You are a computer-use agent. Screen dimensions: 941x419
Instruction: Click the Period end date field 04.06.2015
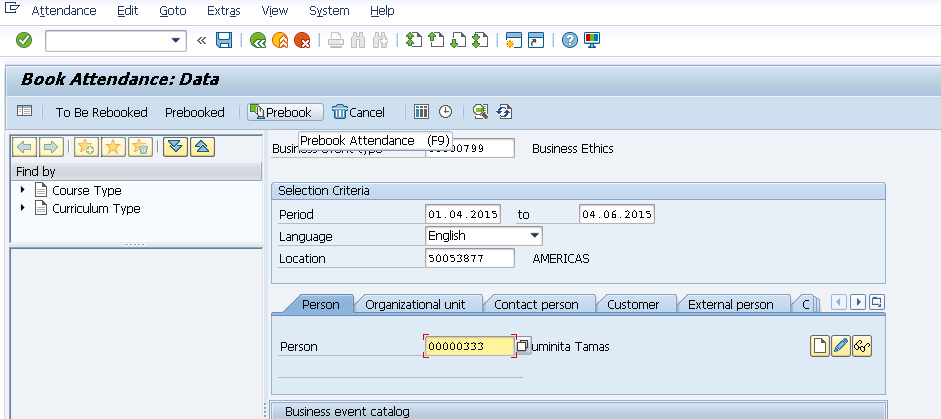(x=617, y=214)
